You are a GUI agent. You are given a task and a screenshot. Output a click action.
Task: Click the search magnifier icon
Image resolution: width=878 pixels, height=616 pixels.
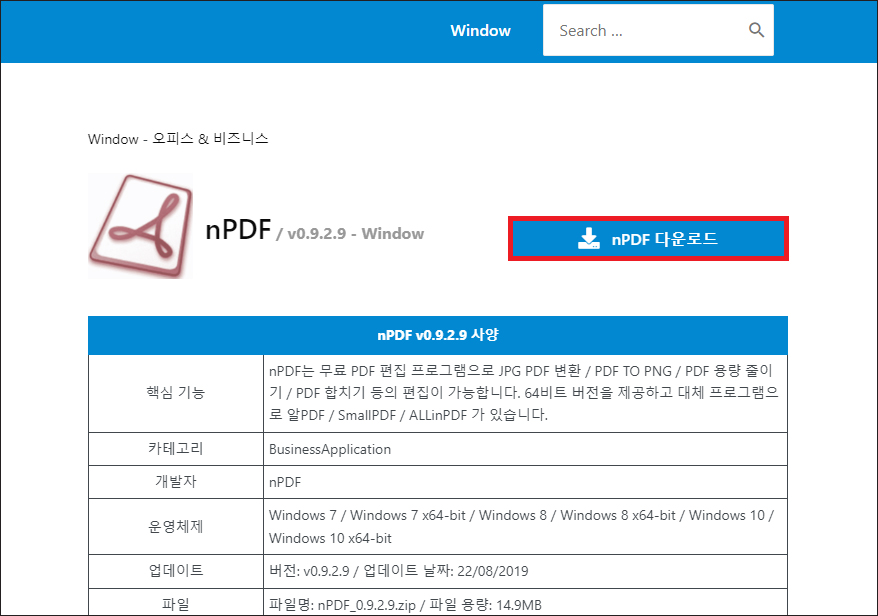click(756, 30)
